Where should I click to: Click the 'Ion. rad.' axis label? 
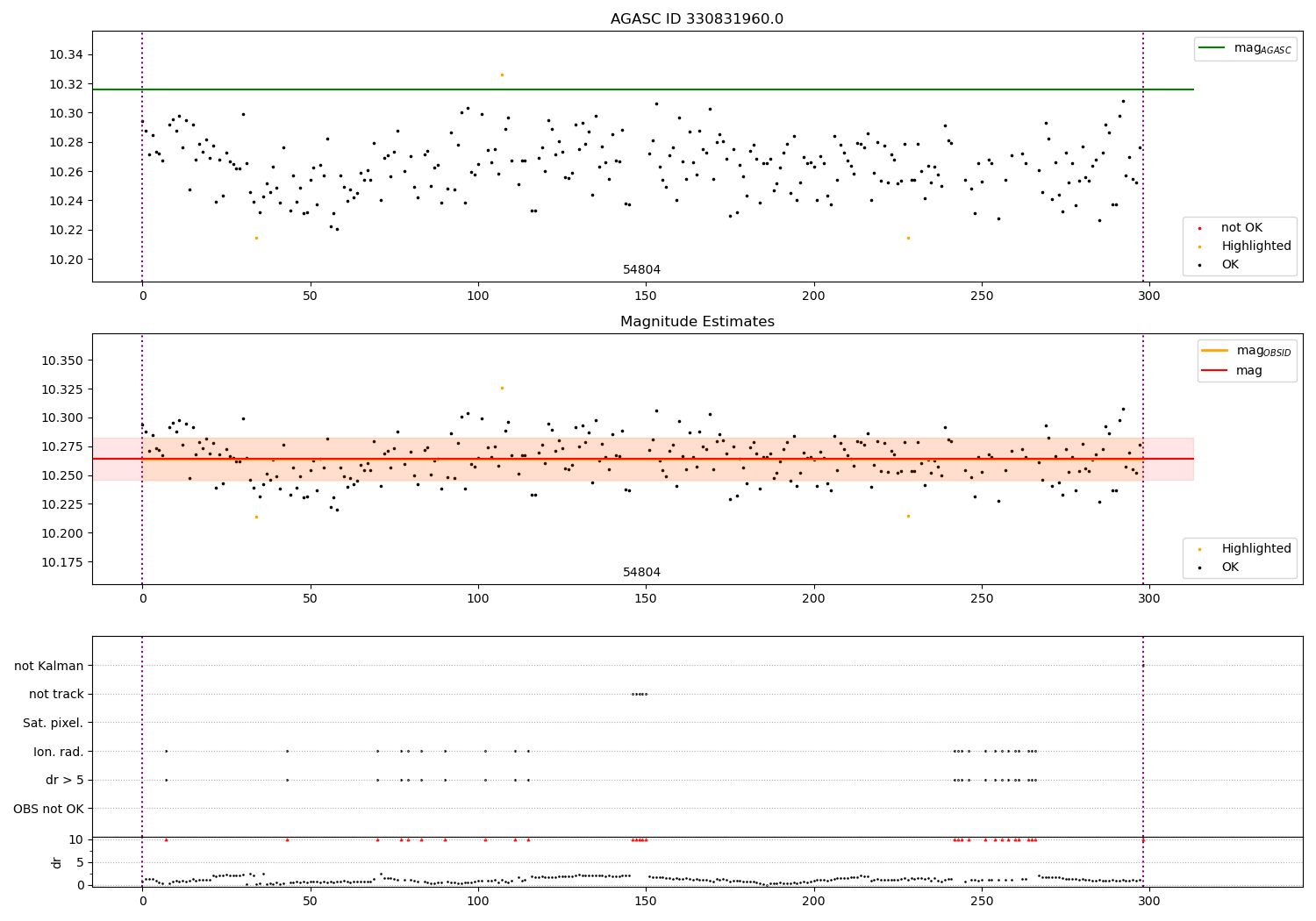[x=59, y=752]
